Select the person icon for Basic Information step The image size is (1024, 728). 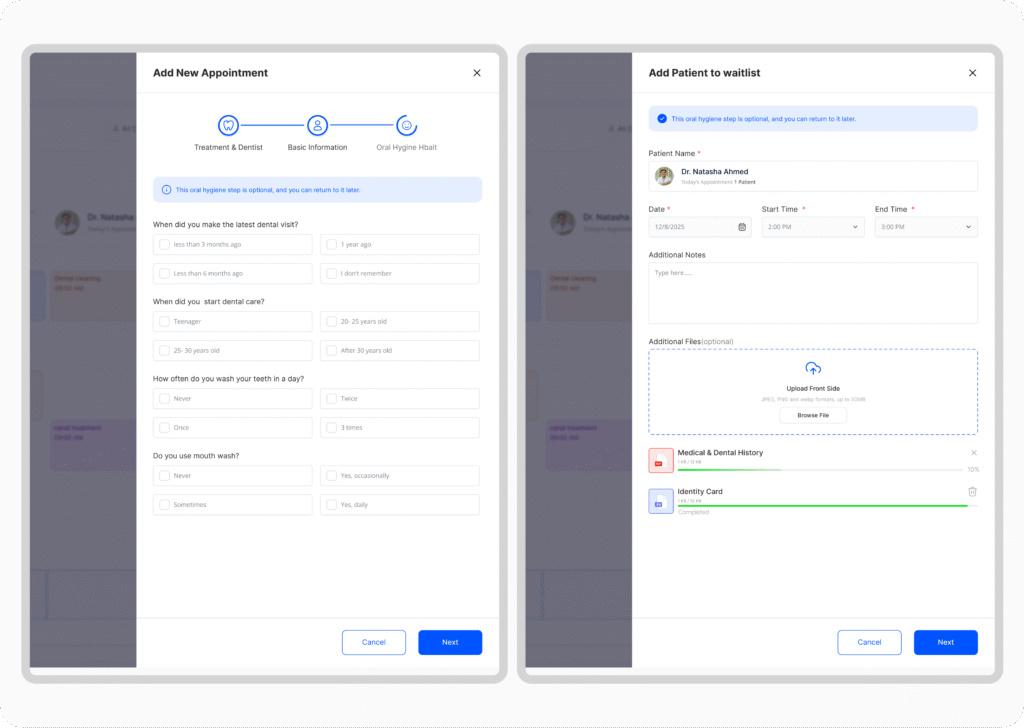pyautogui.click(x=317, y=125)
